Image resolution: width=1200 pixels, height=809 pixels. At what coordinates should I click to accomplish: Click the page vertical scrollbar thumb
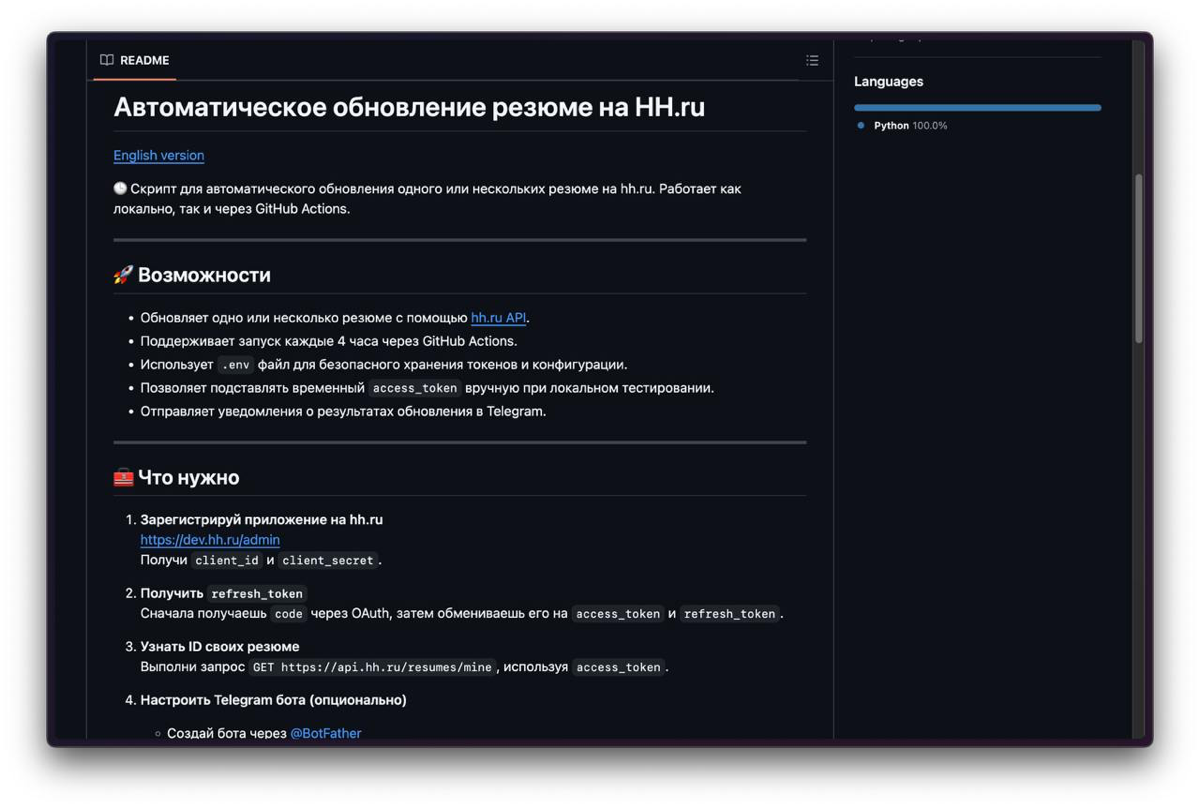1138,259
